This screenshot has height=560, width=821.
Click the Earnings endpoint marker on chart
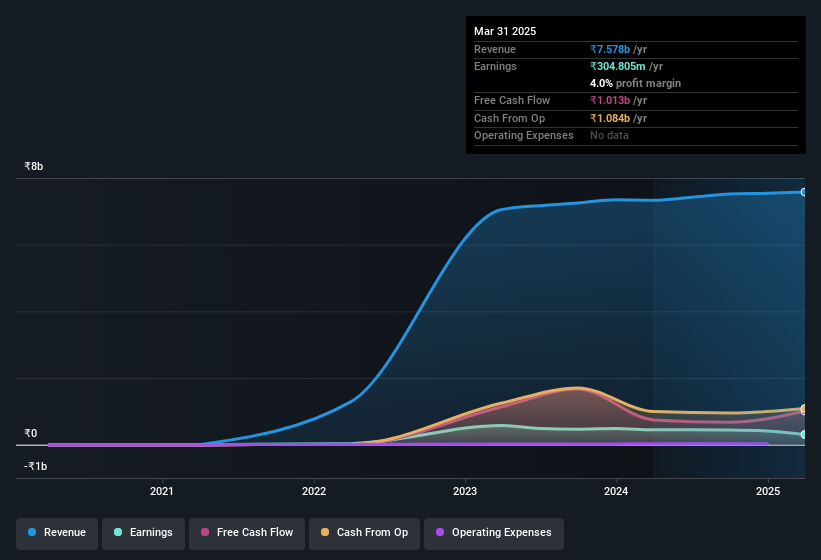pos(804,434)
